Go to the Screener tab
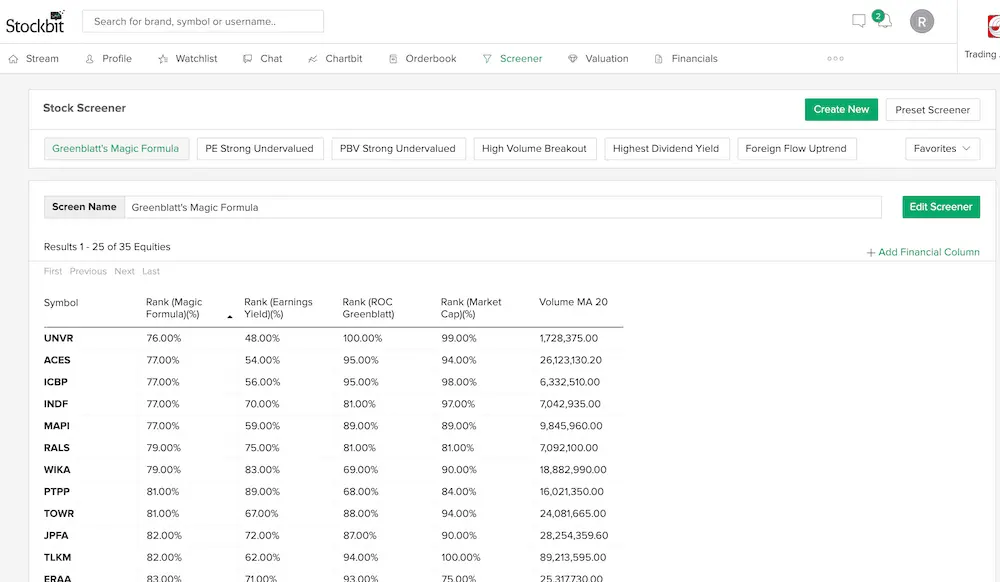Image resolution: width=1000 pixels, height=582 pixels. pyautogui.click(x=512, y=59)
